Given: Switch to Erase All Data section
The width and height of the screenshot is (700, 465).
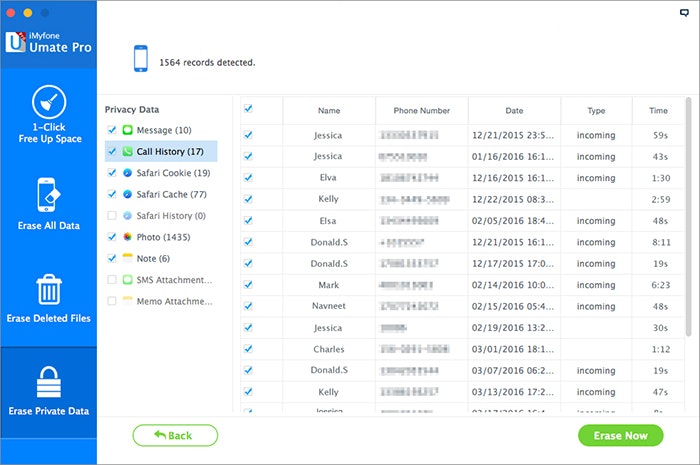Looking at the screenshot, I should click(x=49, y=204).
